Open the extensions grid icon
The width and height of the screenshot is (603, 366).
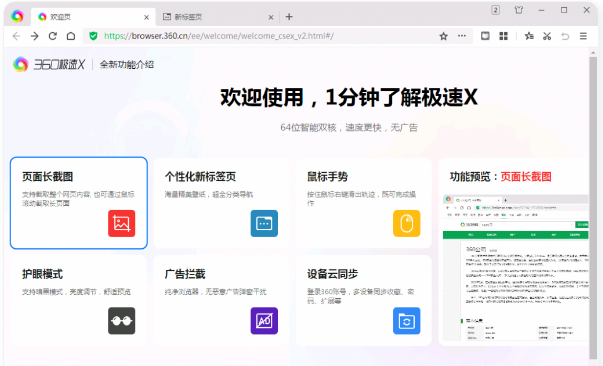[503, 36]
